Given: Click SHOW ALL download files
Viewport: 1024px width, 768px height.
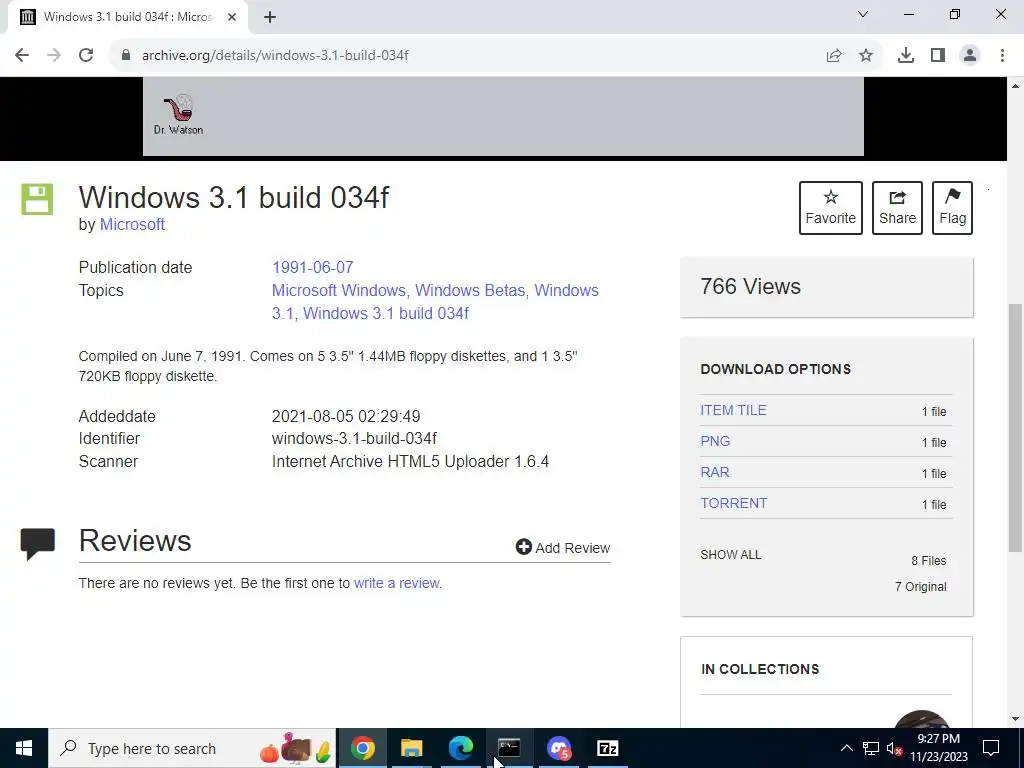Looking at the screenshot, I should pos(731,554).
